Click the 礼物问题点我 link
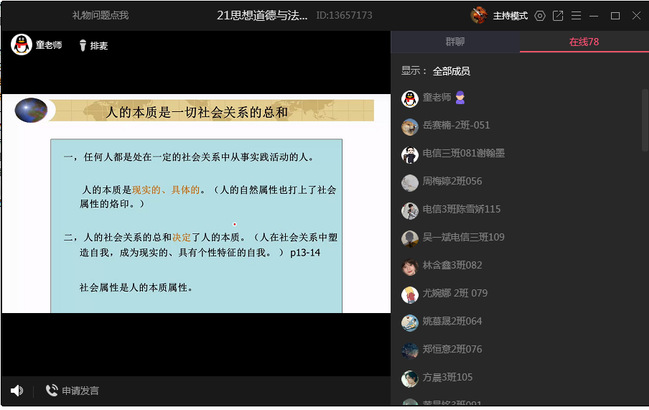Screen dimensions: 649x410 [100, 15]
